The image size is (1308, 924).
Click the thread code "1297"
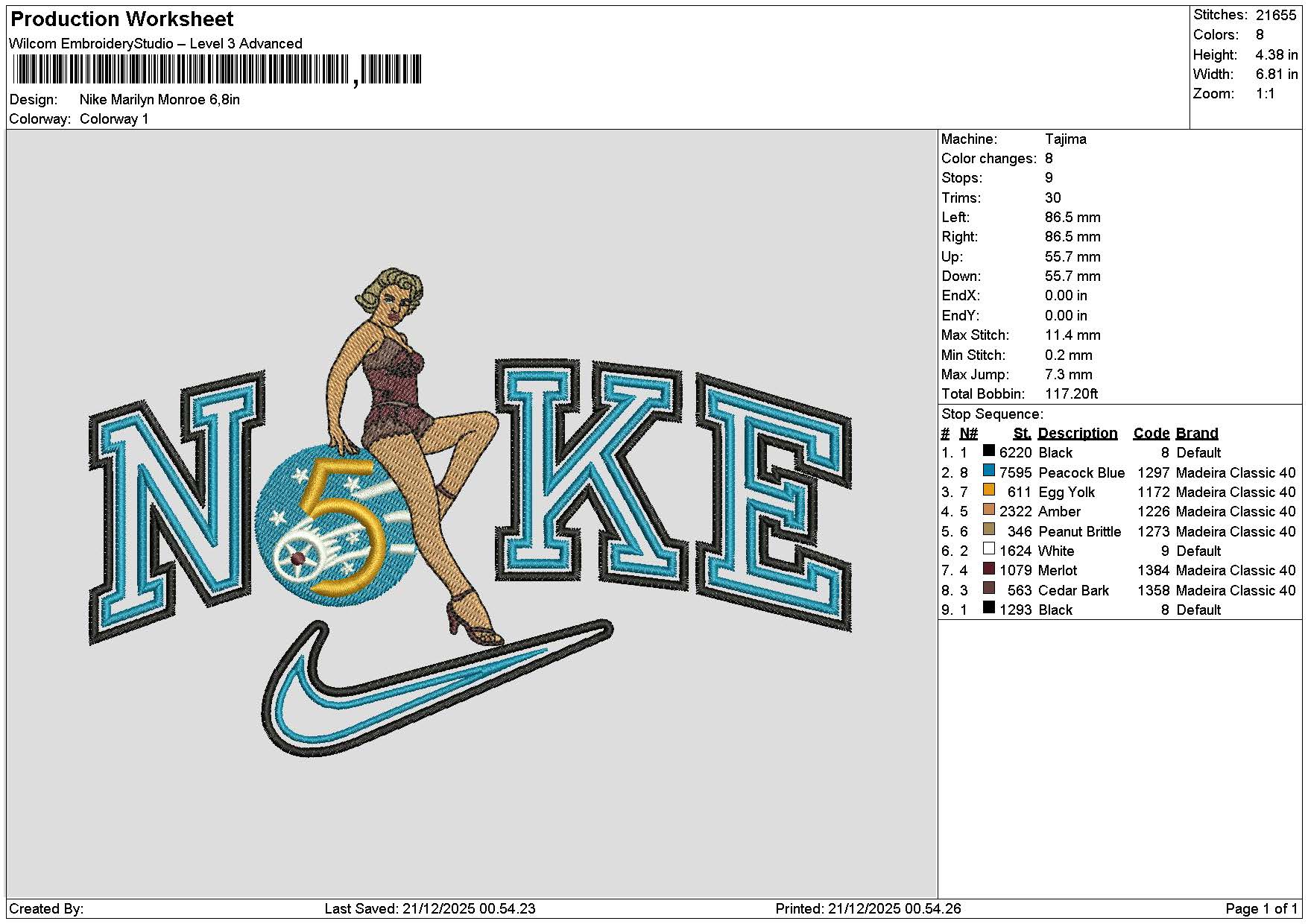(1154, 473)
